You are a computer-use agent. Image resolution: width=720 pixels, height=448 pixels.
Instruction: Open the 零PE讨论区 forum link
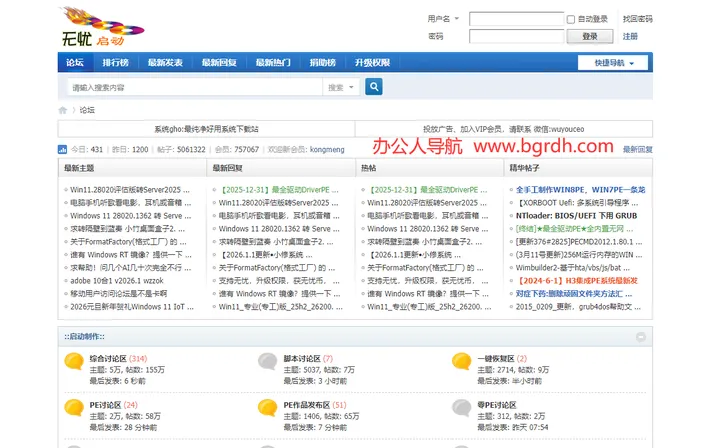coord(497,405)
